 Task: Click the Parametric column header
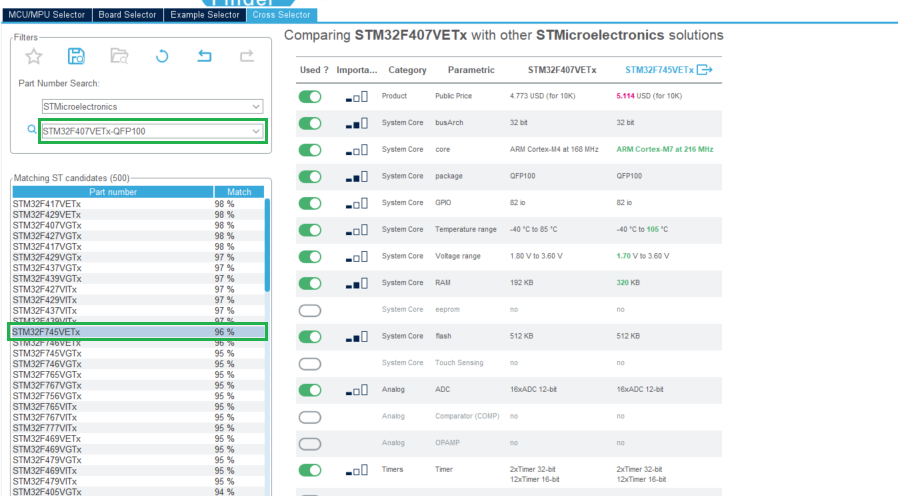pos(471,70)
